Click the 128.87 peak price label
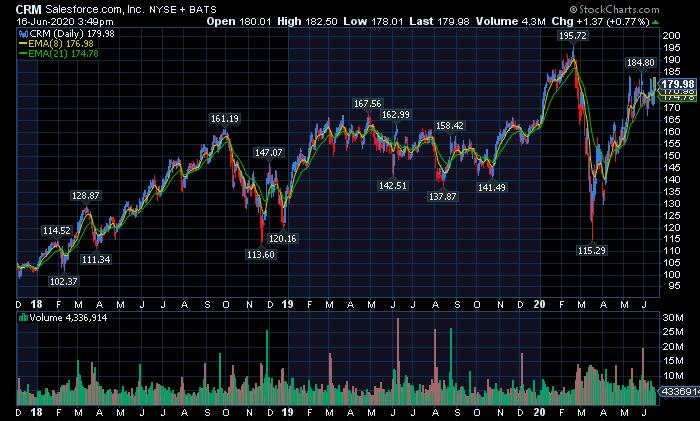The image size is (700, 421). (x=86, y=196)
